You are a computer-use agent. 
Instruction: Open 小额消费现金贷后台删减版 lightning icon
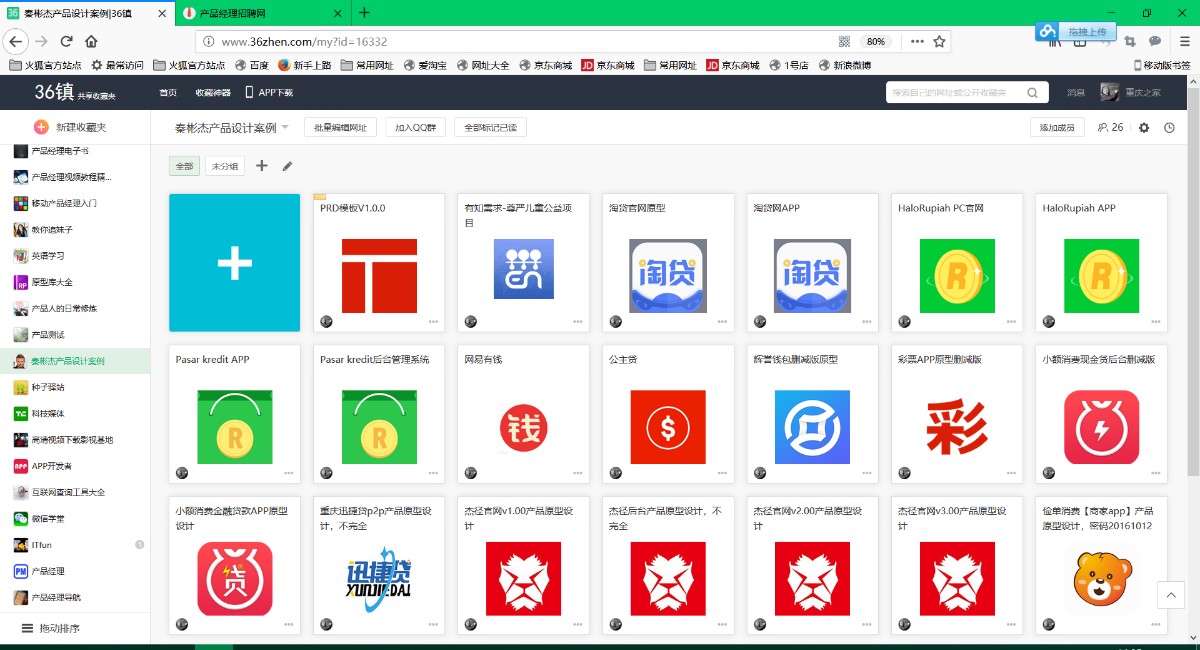[x=1102, y=427]
